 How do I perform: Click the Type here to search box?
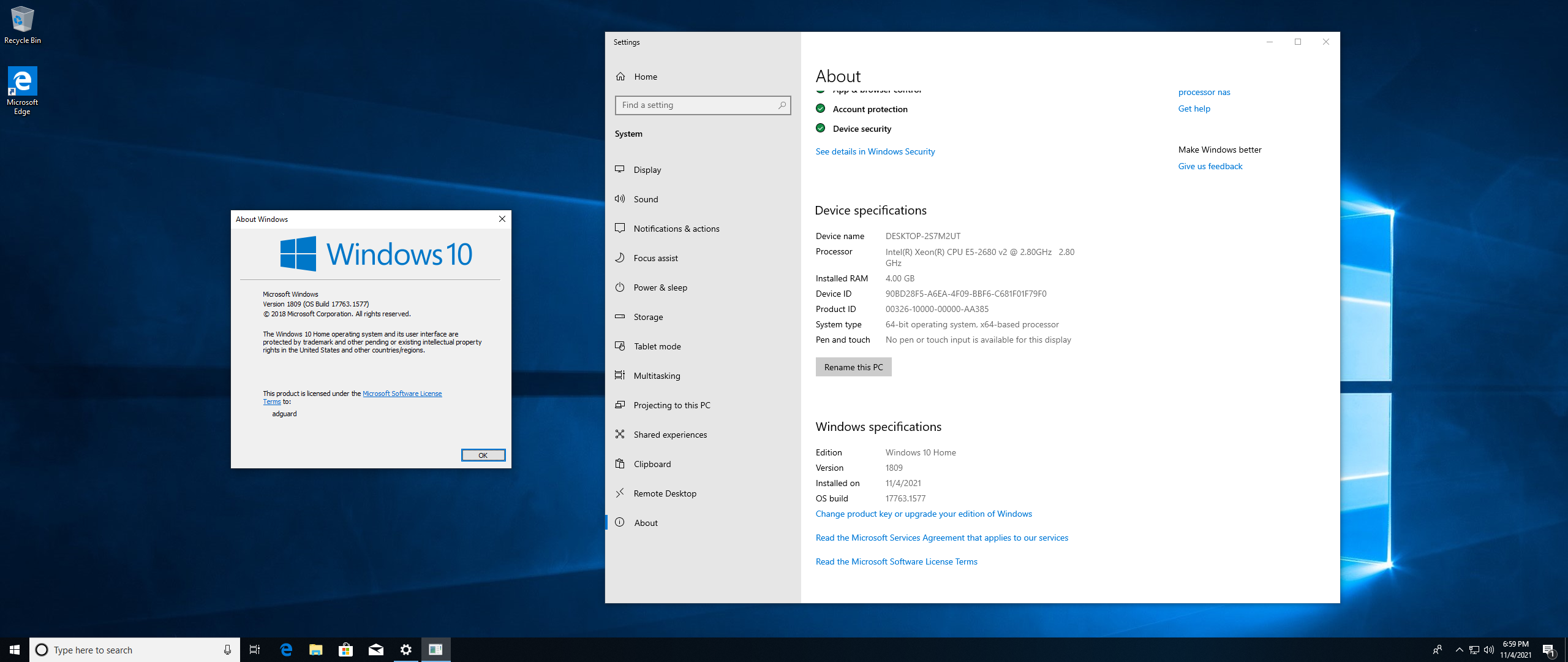[x=135, y=650]
